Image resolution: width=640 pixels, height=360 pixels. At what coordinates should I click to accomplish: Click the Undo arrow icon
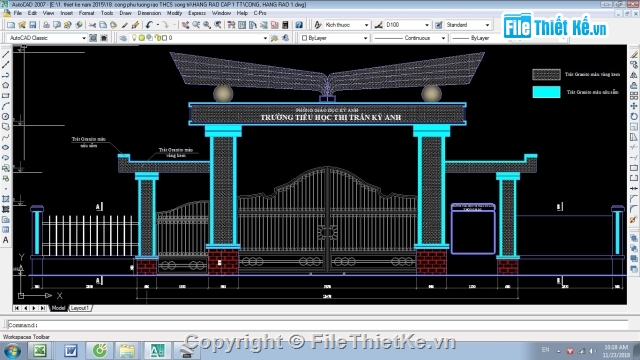(x=149, y=25)
